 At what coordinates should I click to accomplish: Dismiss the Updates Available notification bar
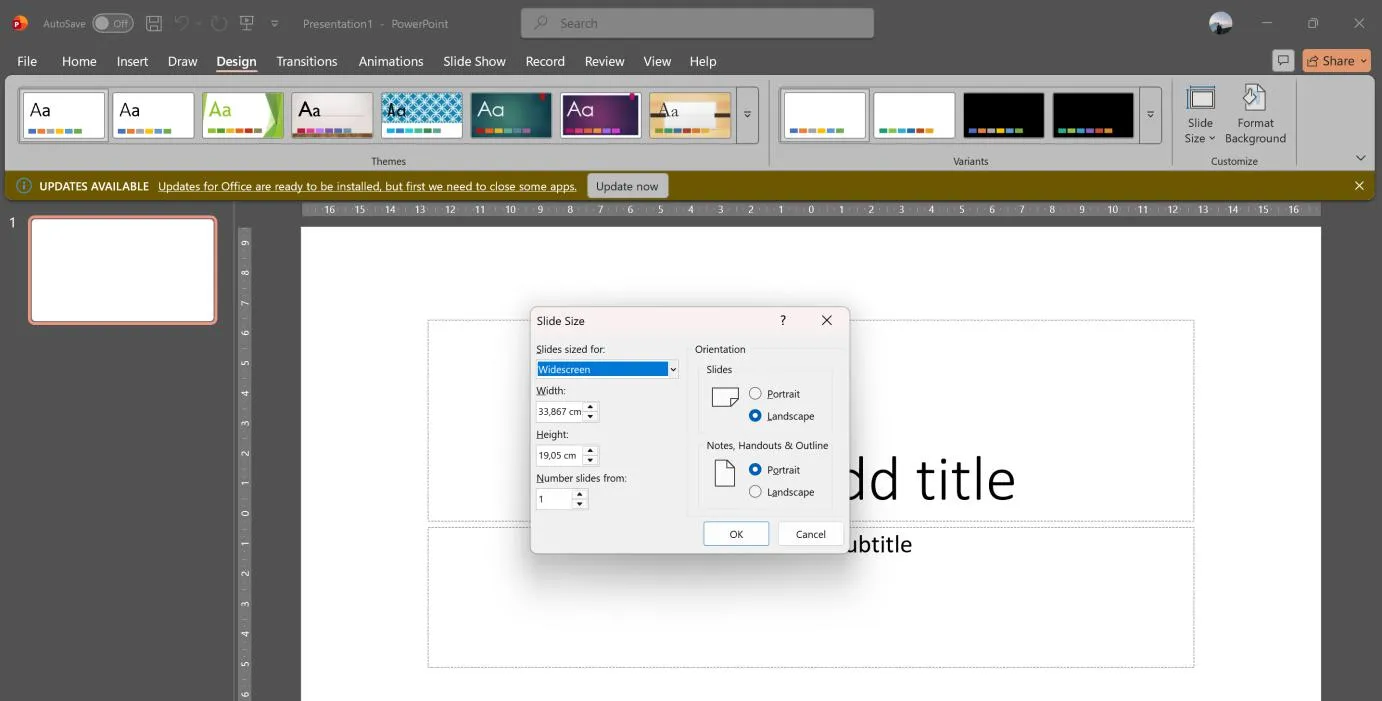click(1359, 186)
